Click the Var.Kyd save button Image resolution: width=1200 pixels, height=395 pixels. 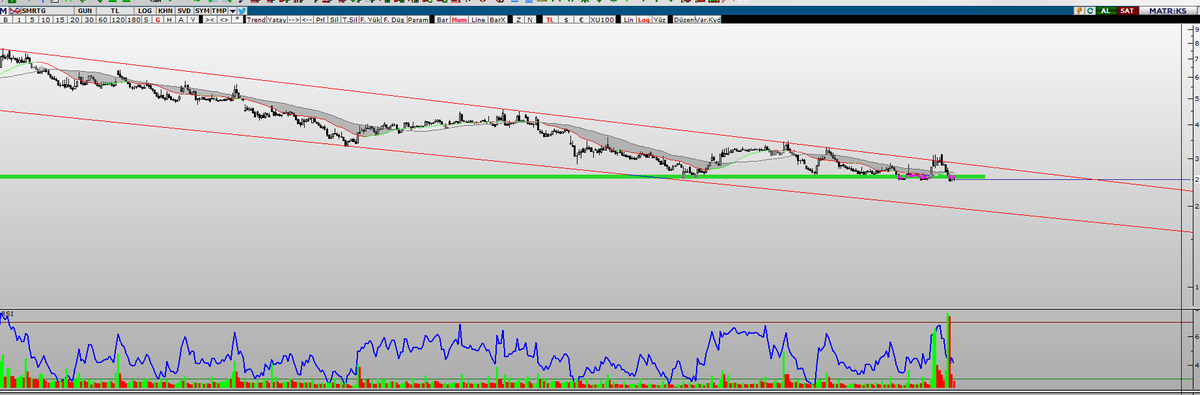[x=707, y=20]
